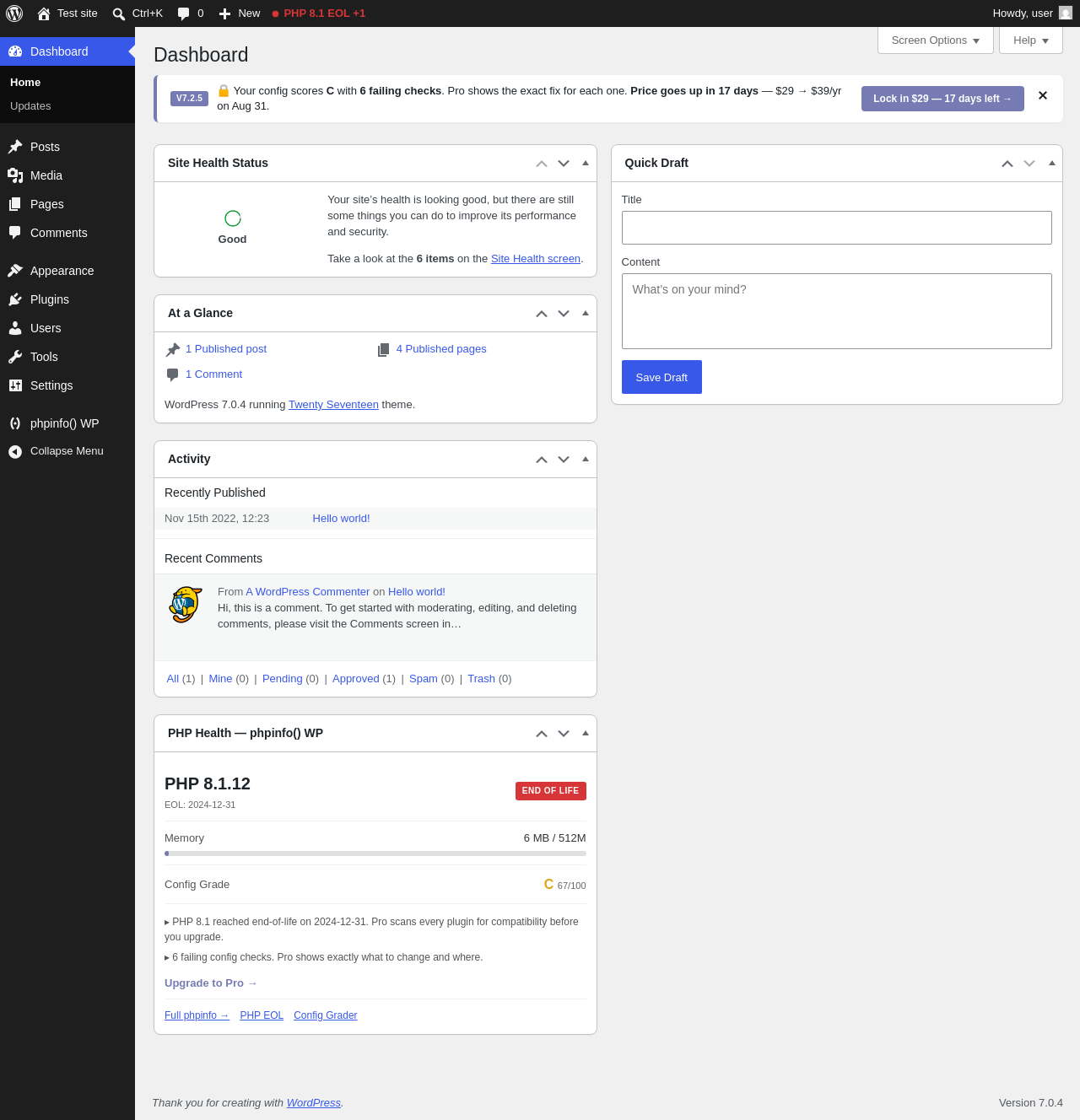This screenshot has height=1120, width=1080.
Task: Filter comments by Spam
Action: pyautogui.click(x=424, y=679)
